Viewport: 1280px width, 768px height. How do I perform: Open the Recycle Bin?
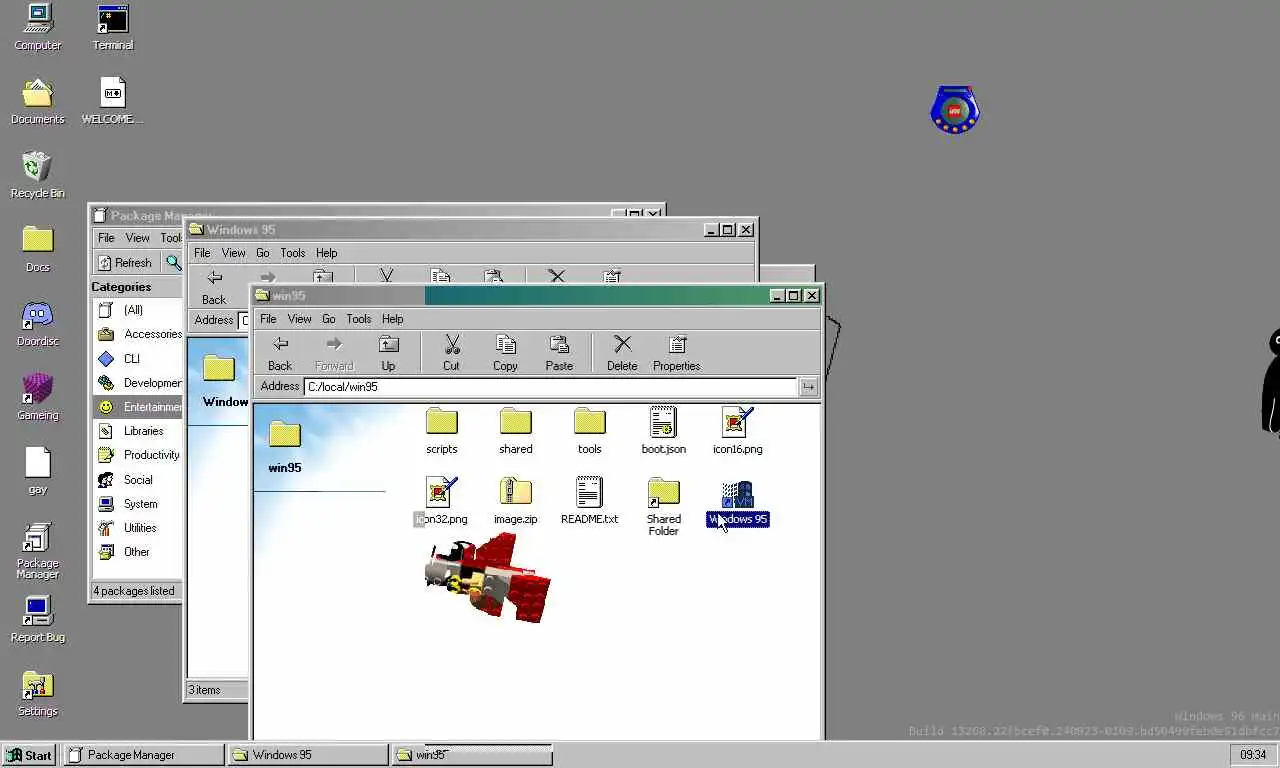click(x=37, y=175)
